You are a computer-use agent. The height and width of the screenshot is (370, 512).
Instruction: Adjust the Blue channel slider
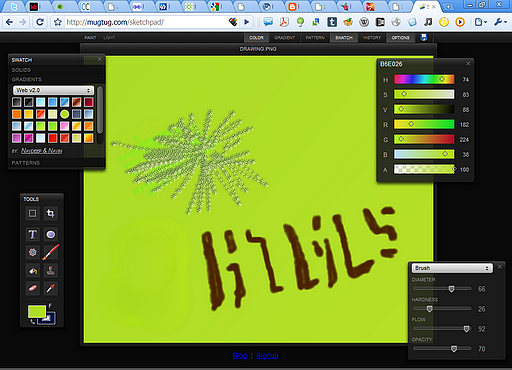click(x=424, y=154)
